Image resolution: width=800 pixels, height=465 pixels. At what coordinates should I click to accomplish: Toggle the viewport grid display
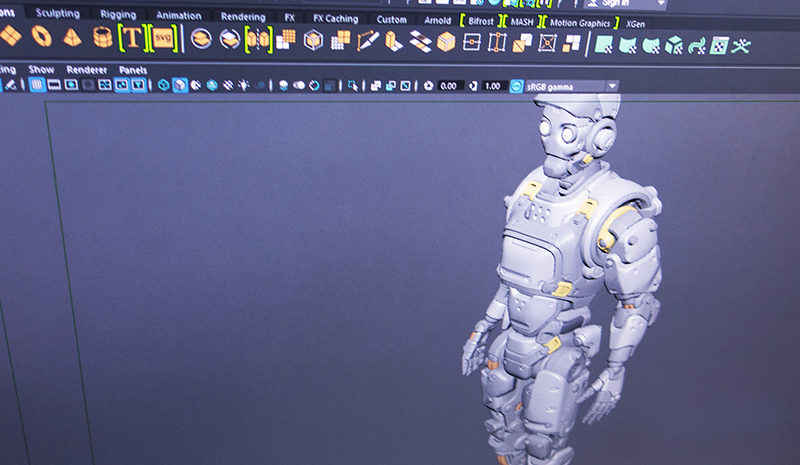(37, 85)
